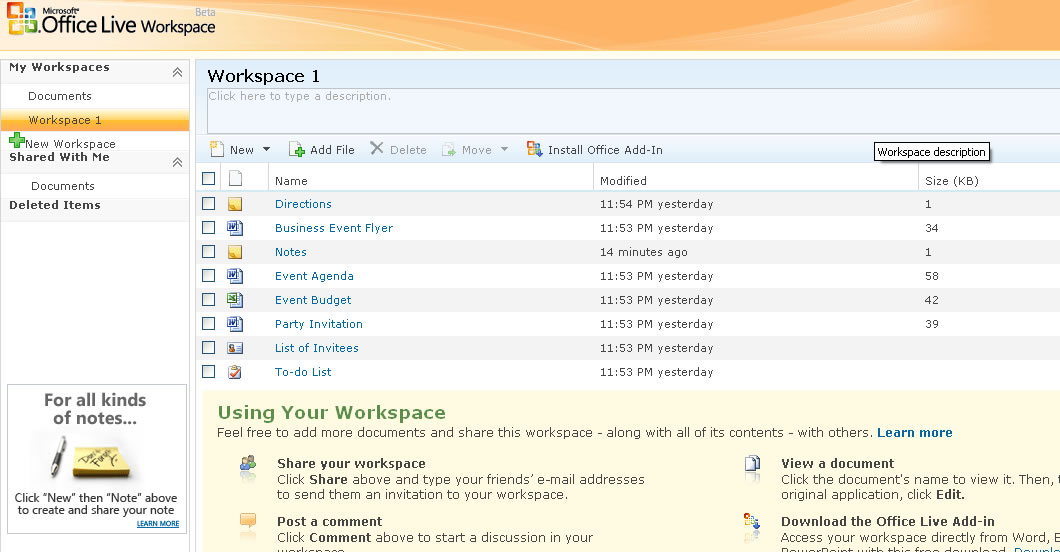
Task: Open the New dropdown arrow
Action: click(x=266, y=149)
